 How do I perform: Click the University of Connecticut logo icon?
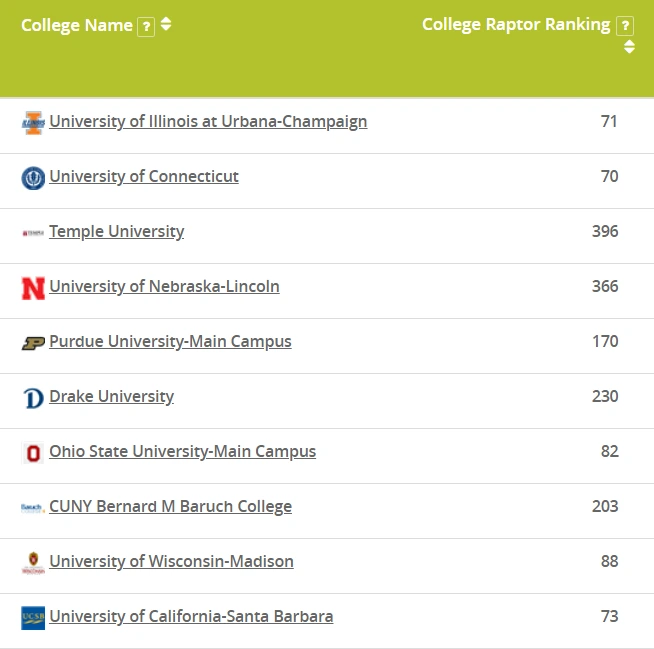(x=33, y=178)
